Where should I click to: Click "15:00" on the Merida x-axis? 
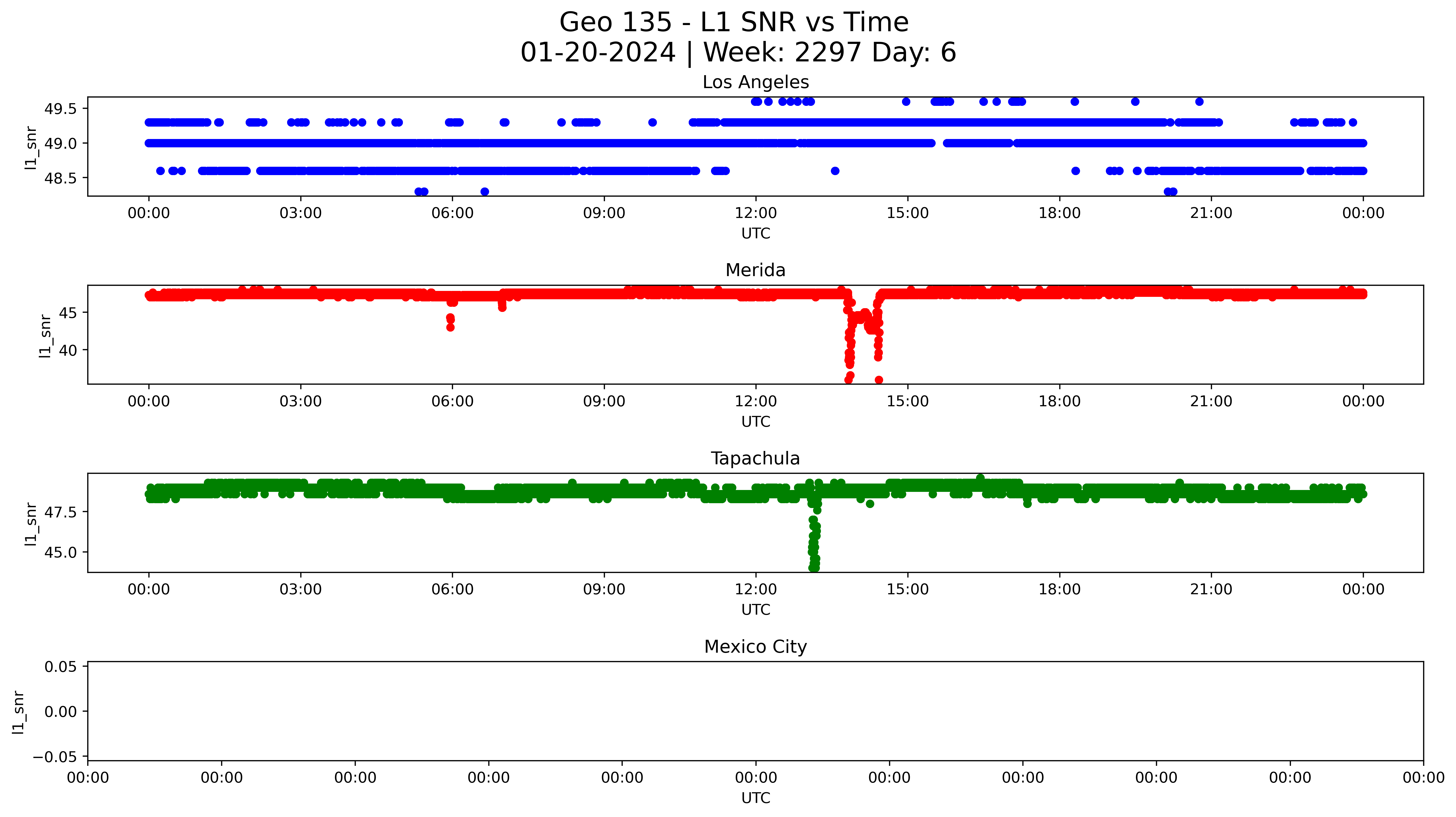(x=908, y=401)
